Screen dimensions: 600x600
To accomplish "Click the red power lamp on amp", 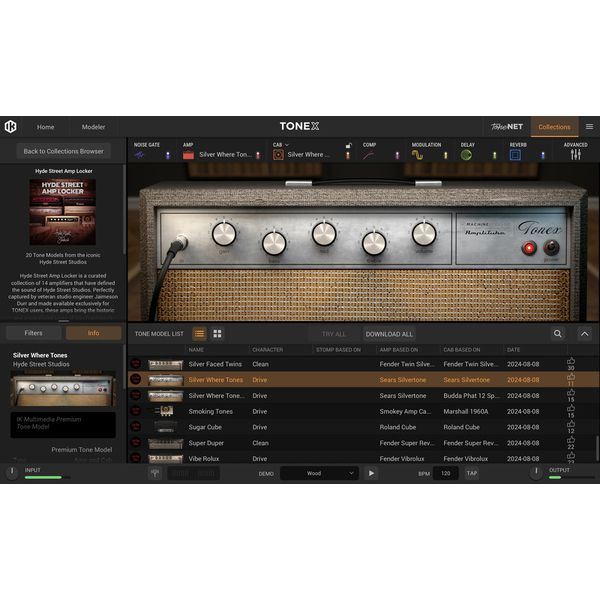I will click(x=529, y=248).
